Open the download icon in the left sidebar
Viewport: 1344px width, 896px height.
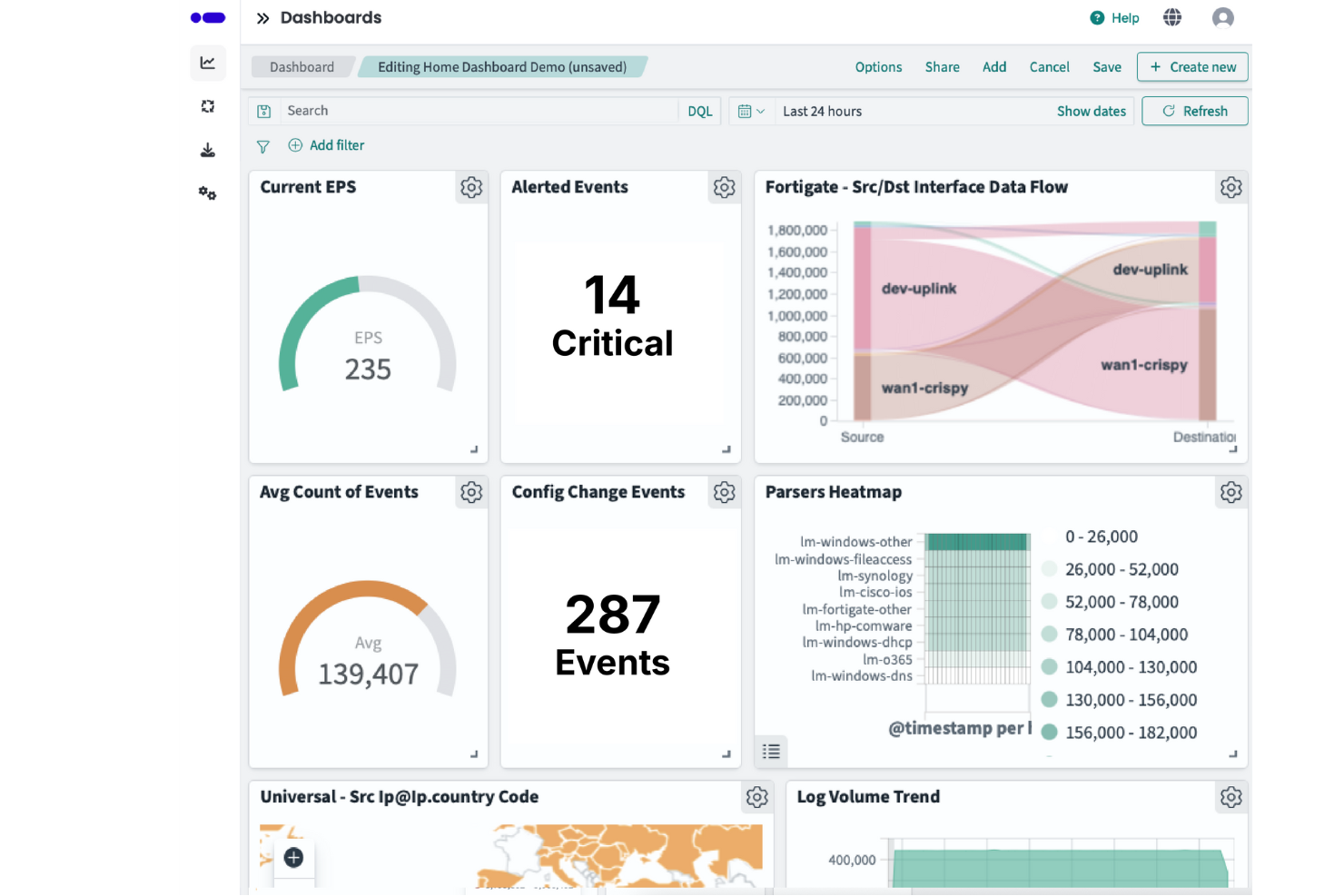coord(208,150)
